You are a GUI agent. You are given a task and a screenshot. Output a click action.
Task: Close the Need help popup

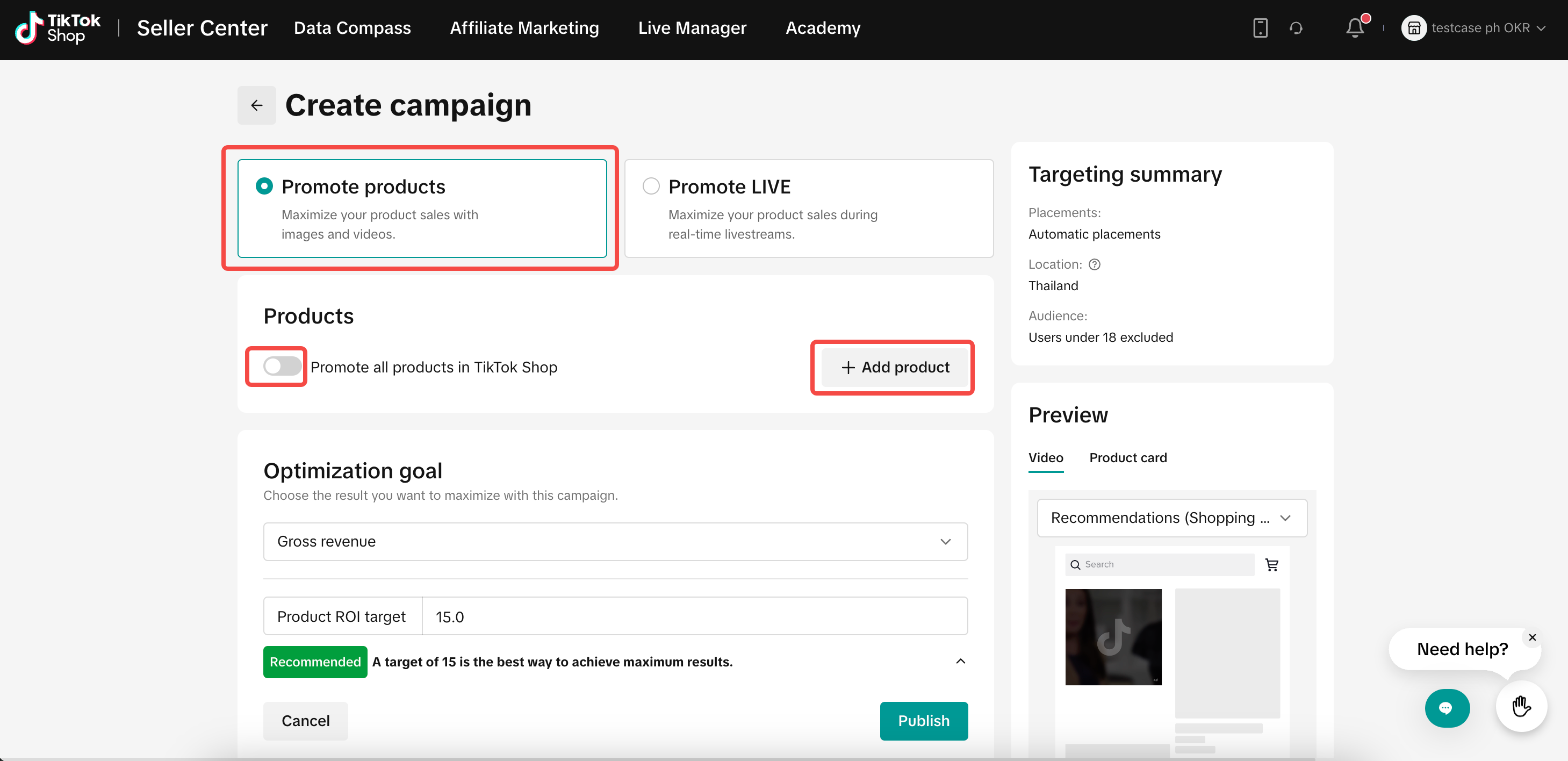1532,637
